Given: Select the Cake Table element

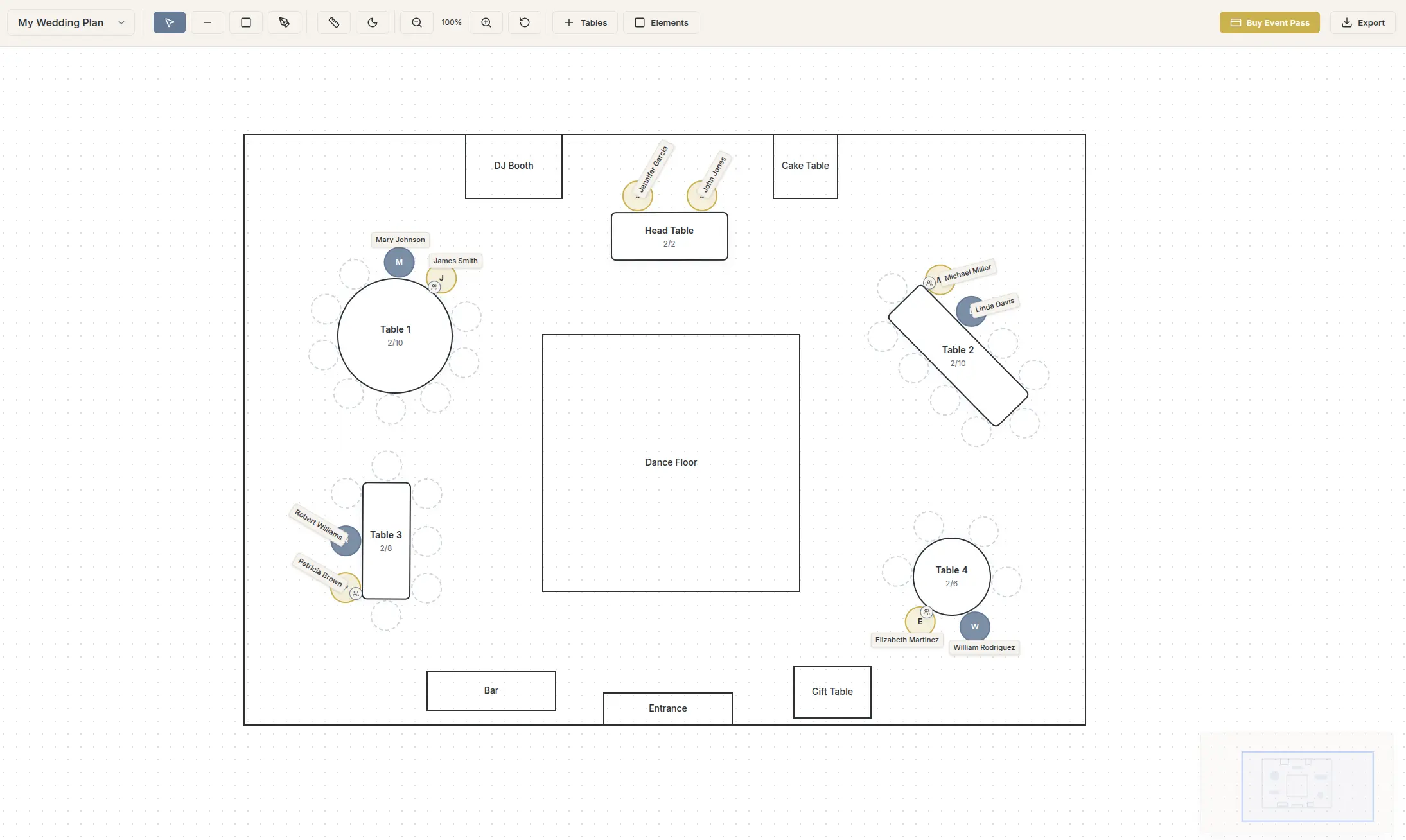Looking at the screenshot, I should point(805,166).
